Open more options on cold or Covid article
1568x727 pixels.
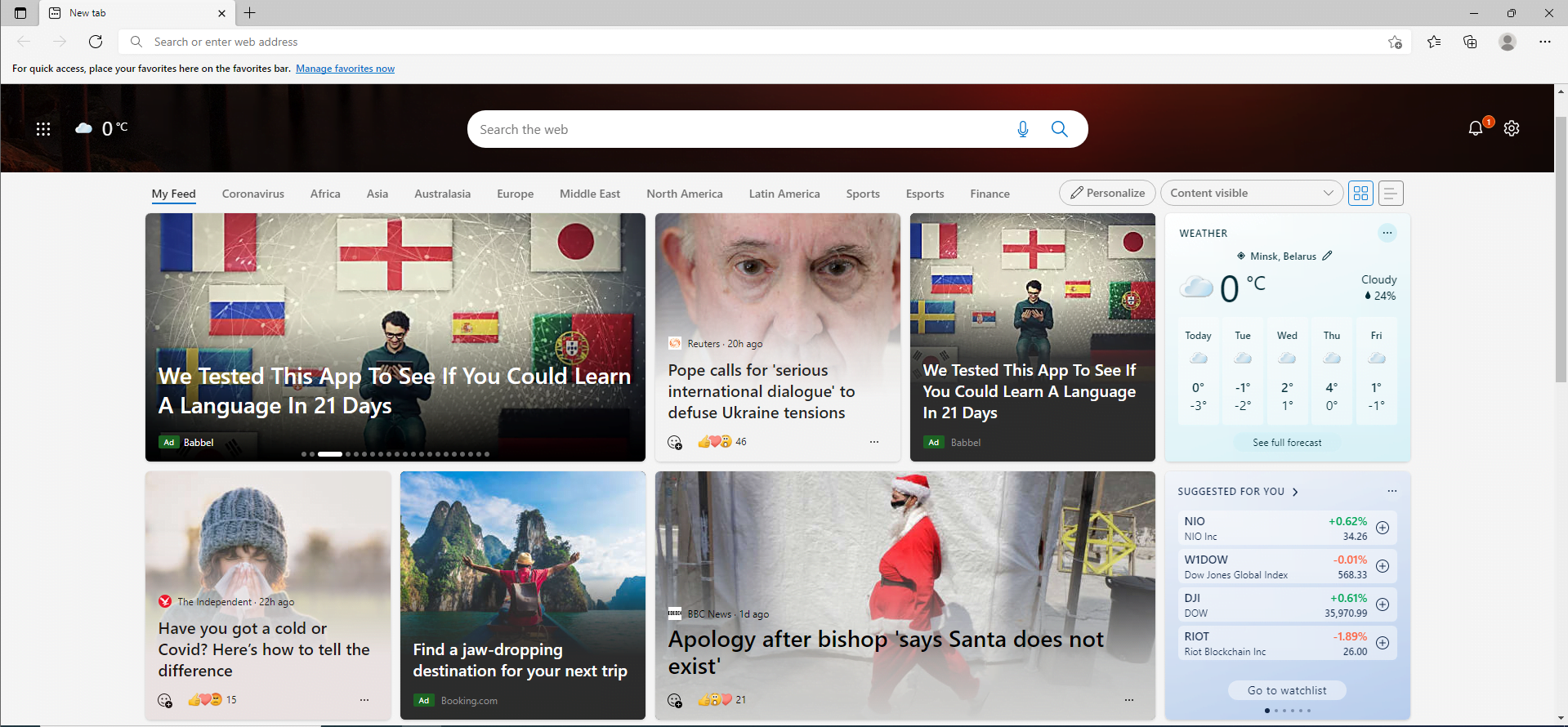point(364,700)
